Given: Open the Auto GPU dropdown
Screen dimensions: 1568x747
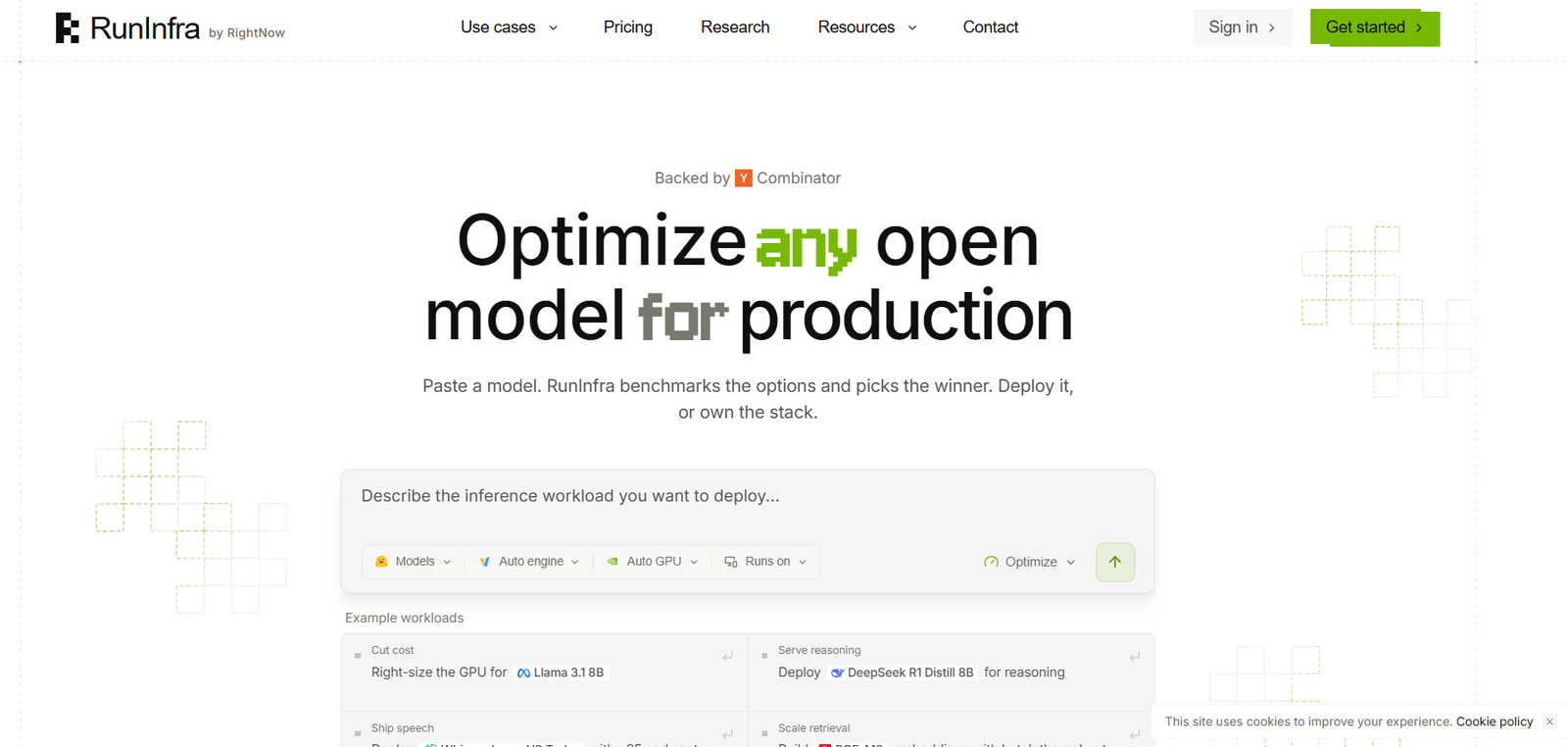Looking at the screenshot, I should 653,562.
